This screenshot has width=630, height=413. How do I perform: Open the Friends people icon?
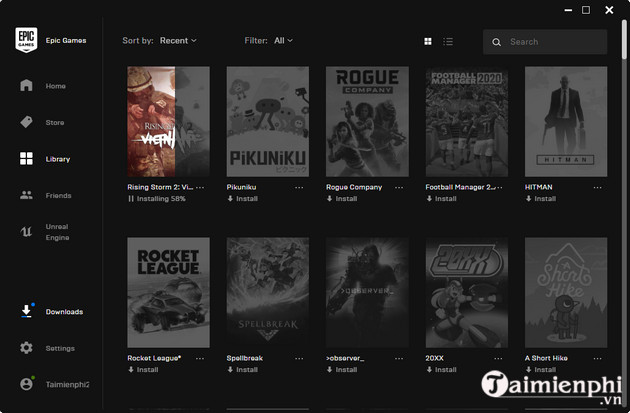click(26, 195)
